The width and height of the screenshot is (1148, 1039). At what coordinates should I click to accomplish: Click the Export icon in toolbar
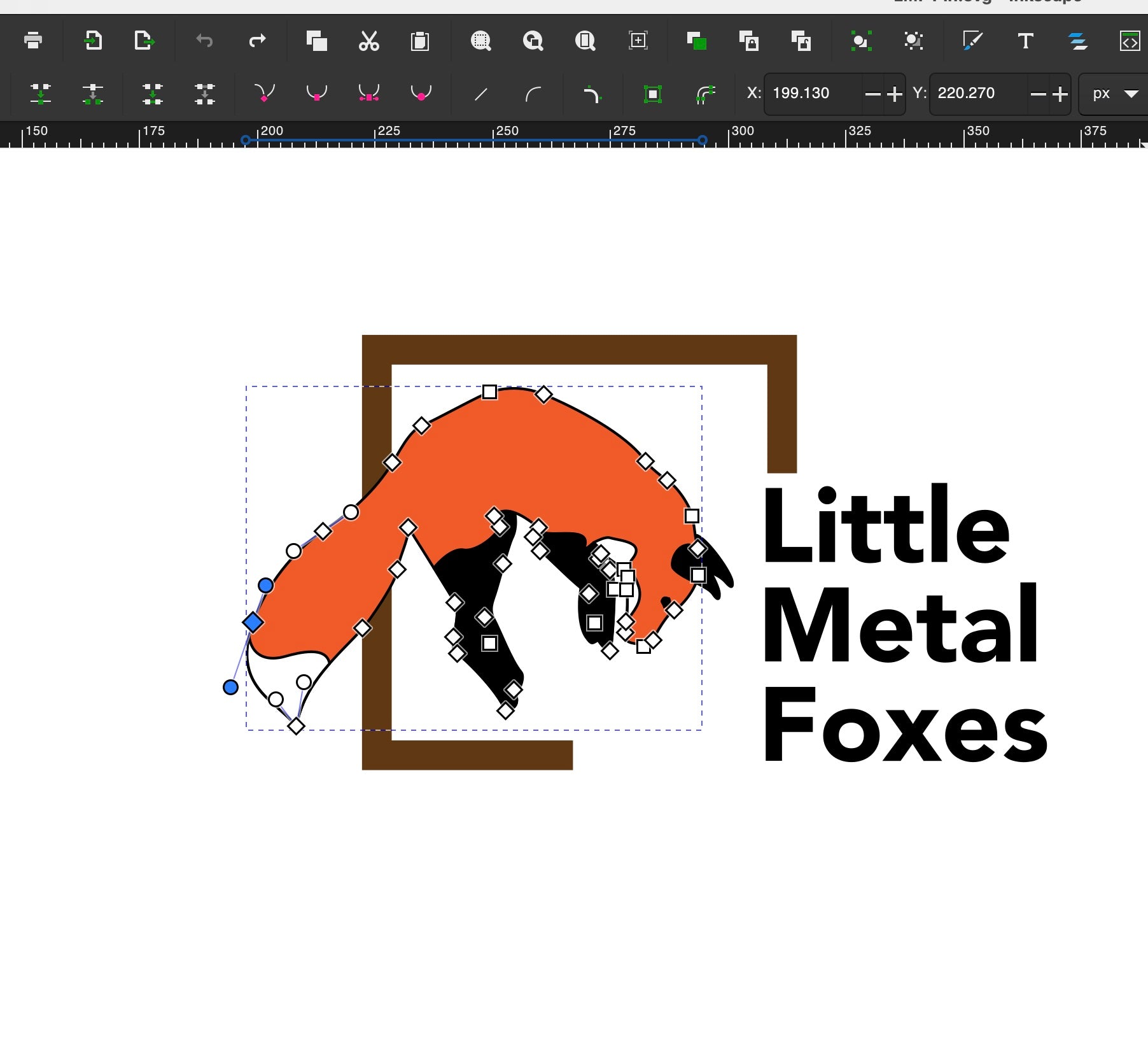tap(144, 41)
